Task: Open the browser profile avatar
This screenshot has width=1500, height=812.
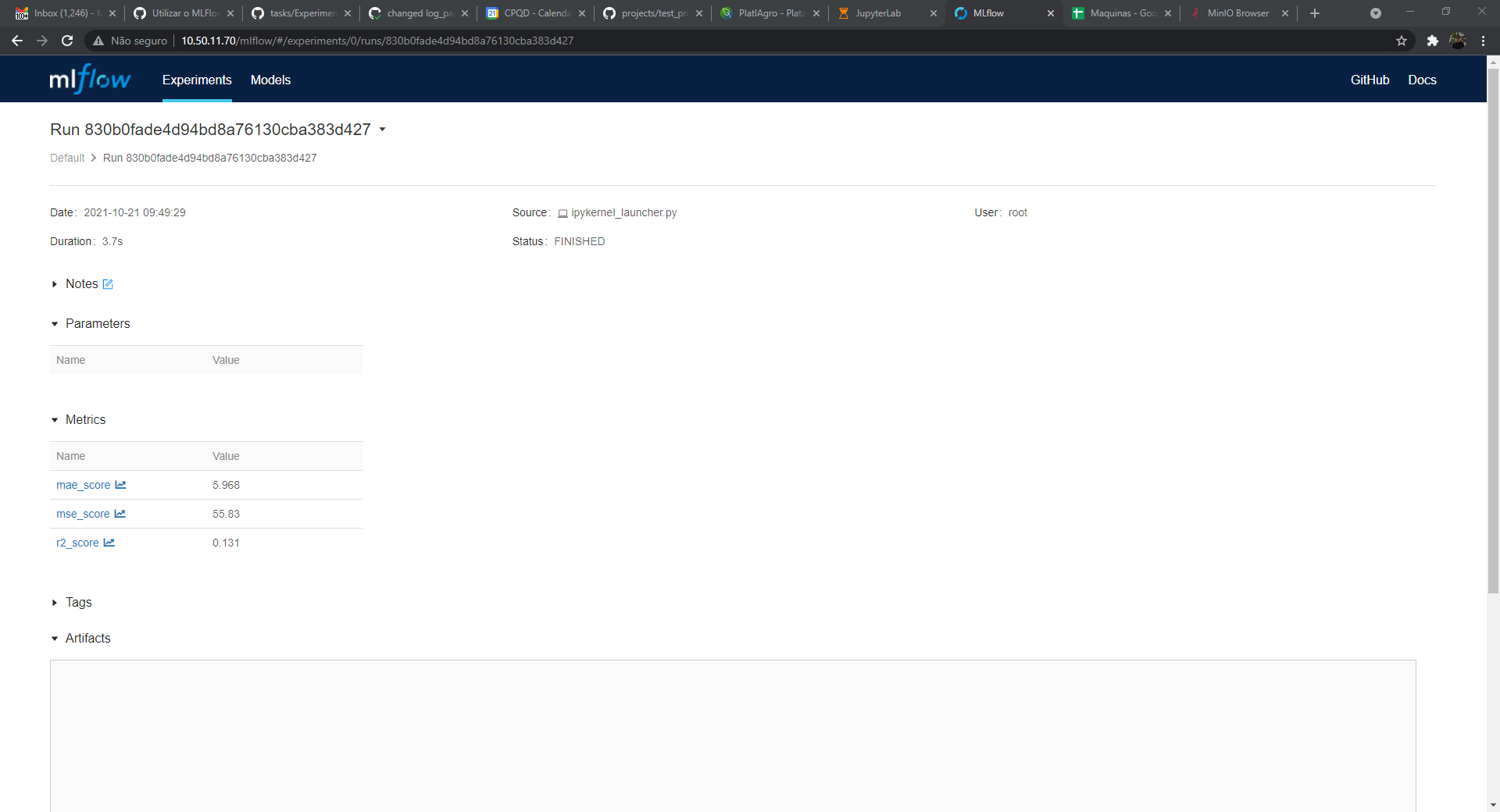Action: (1458, 41)
